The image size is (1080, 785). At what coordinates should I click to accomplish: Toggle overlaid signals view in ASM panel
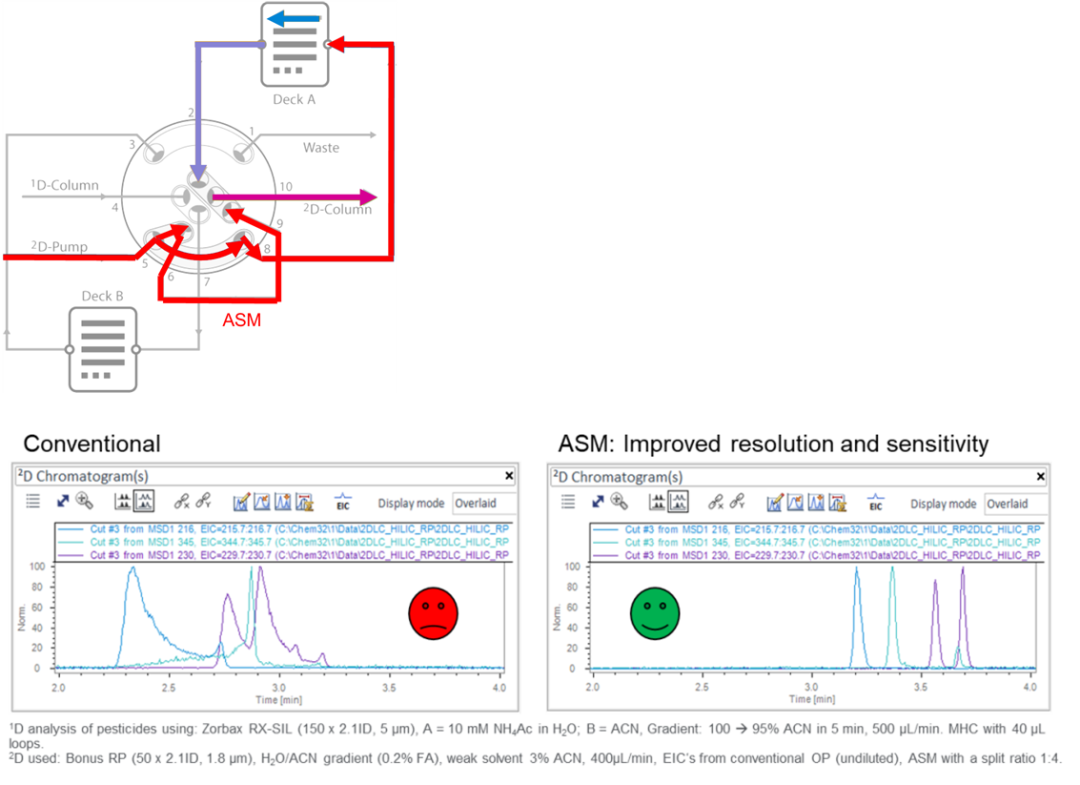[678, 502]
